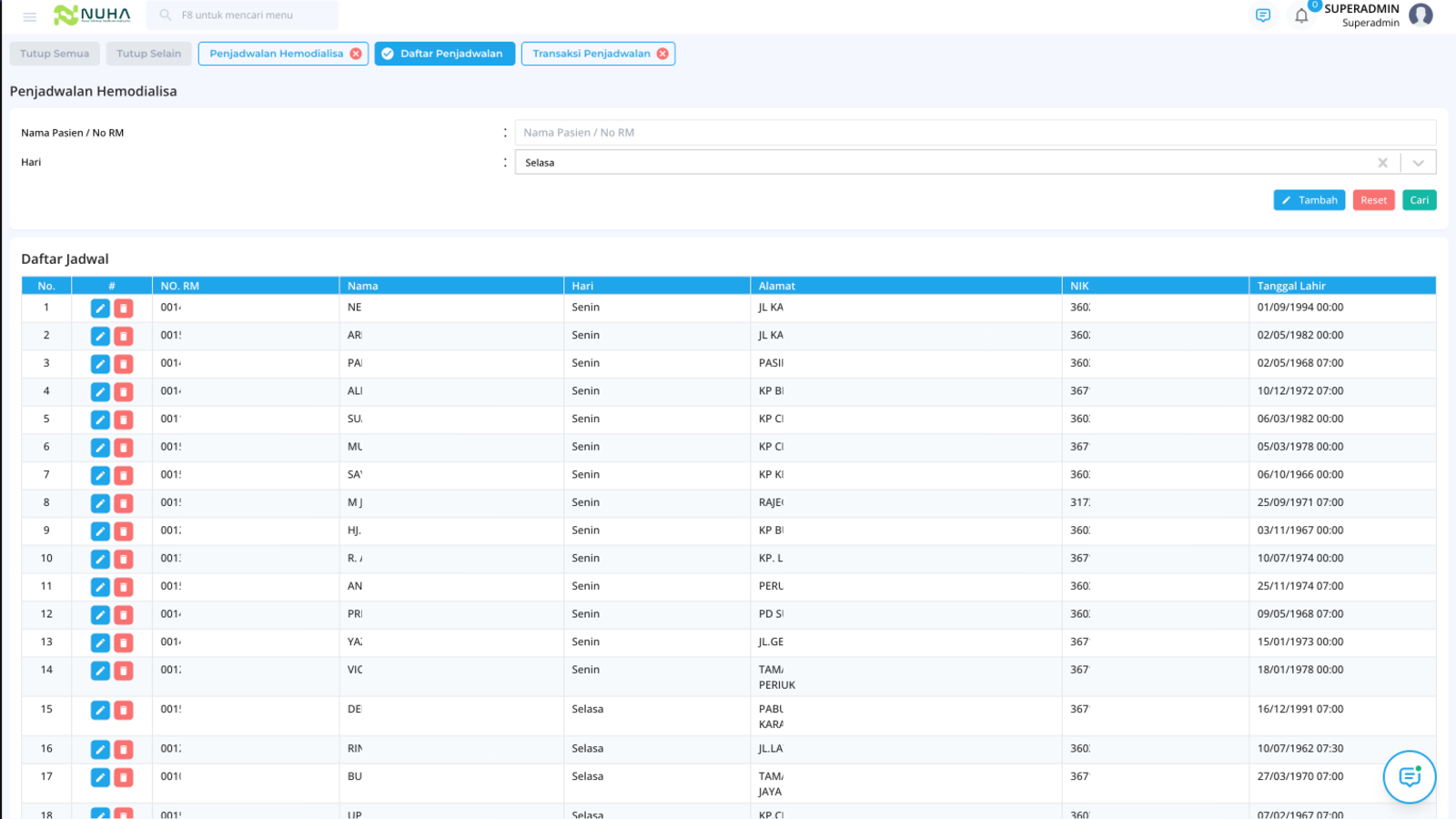Image resolution: width=1456 pixels, height=819 pixels.
Task: Edit schedule row number 1
Action: coord(100,308)
